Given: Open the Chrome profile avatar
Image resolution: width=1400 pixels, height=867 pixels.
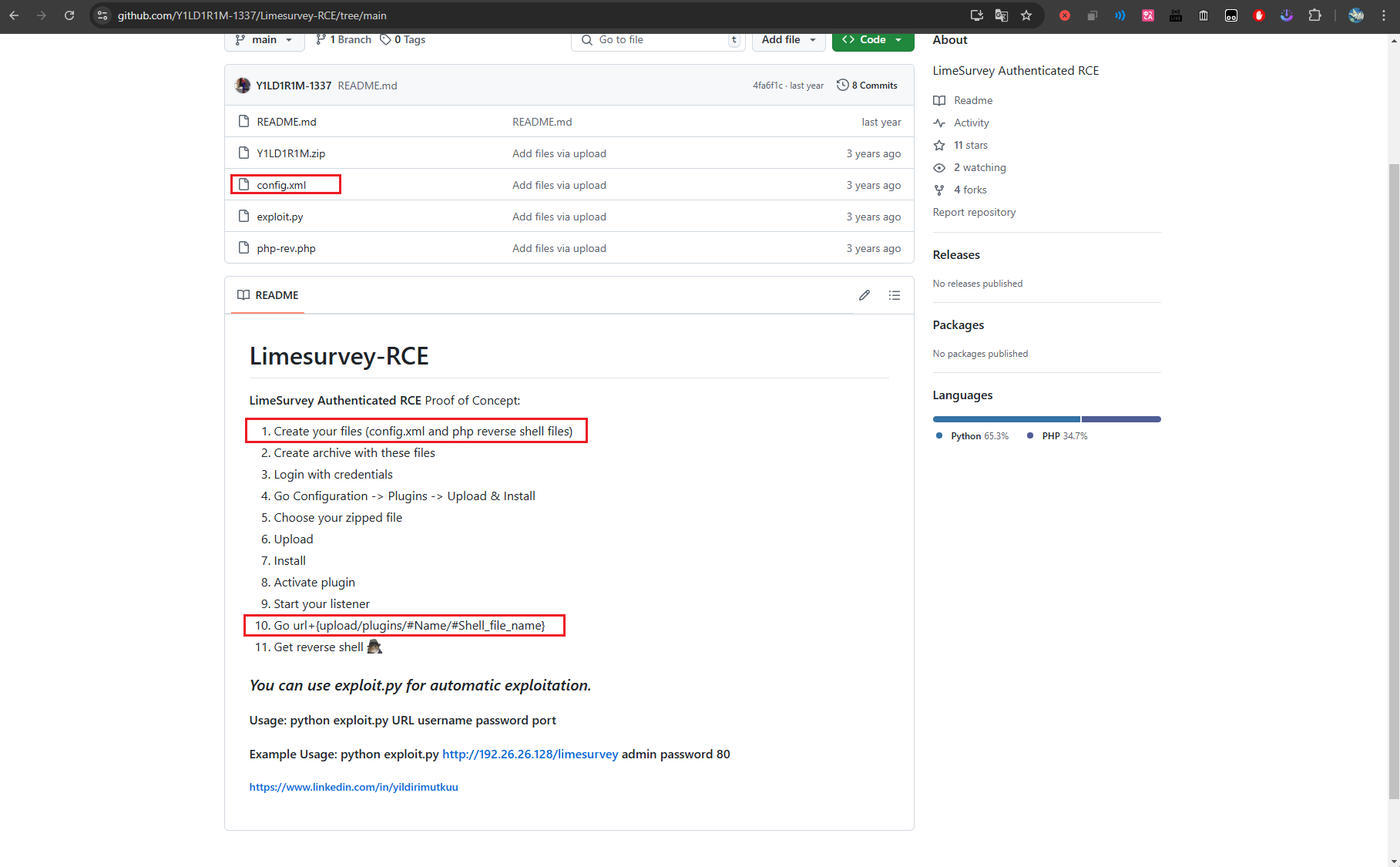Looking at the screenshot, I should coord(1356,15).
